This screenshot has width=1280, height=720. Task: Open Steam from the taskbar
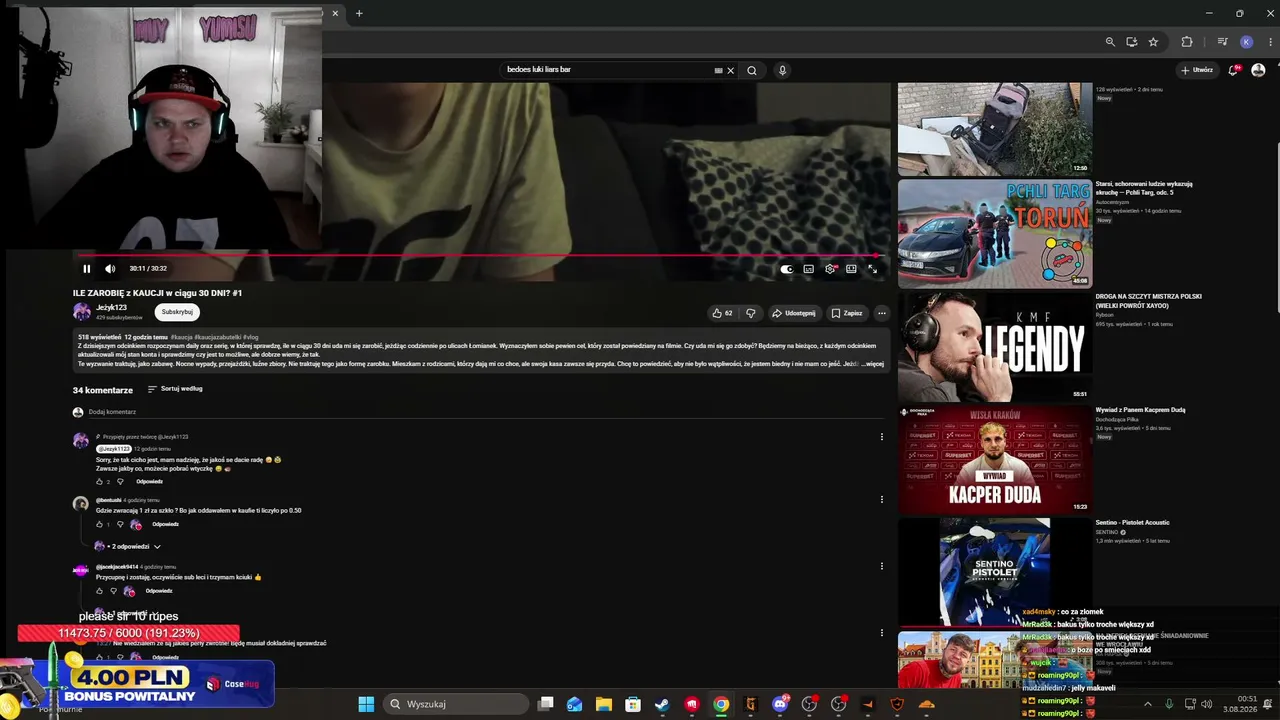tap(662, 704)
